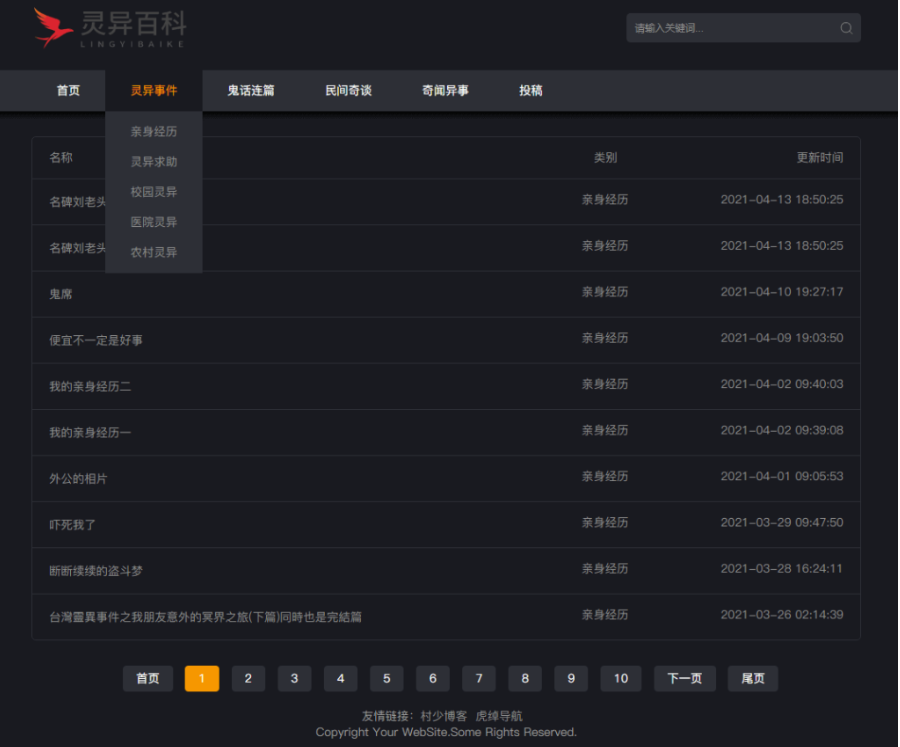Viewport: 900px width, 747px height.
Task: Open the article 鬼席
Action: [61, 294]
